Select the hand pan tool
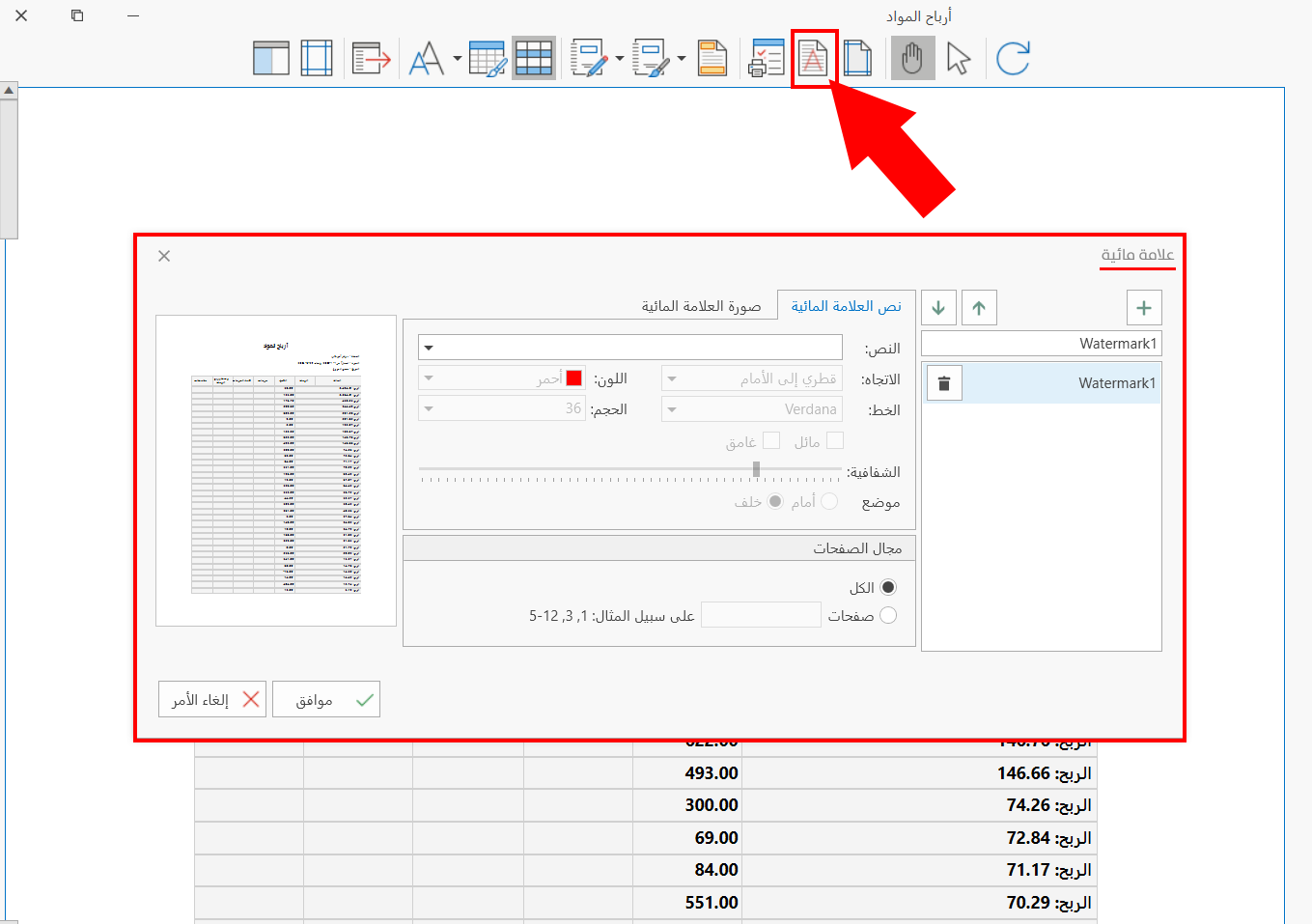 coord(912,59)
